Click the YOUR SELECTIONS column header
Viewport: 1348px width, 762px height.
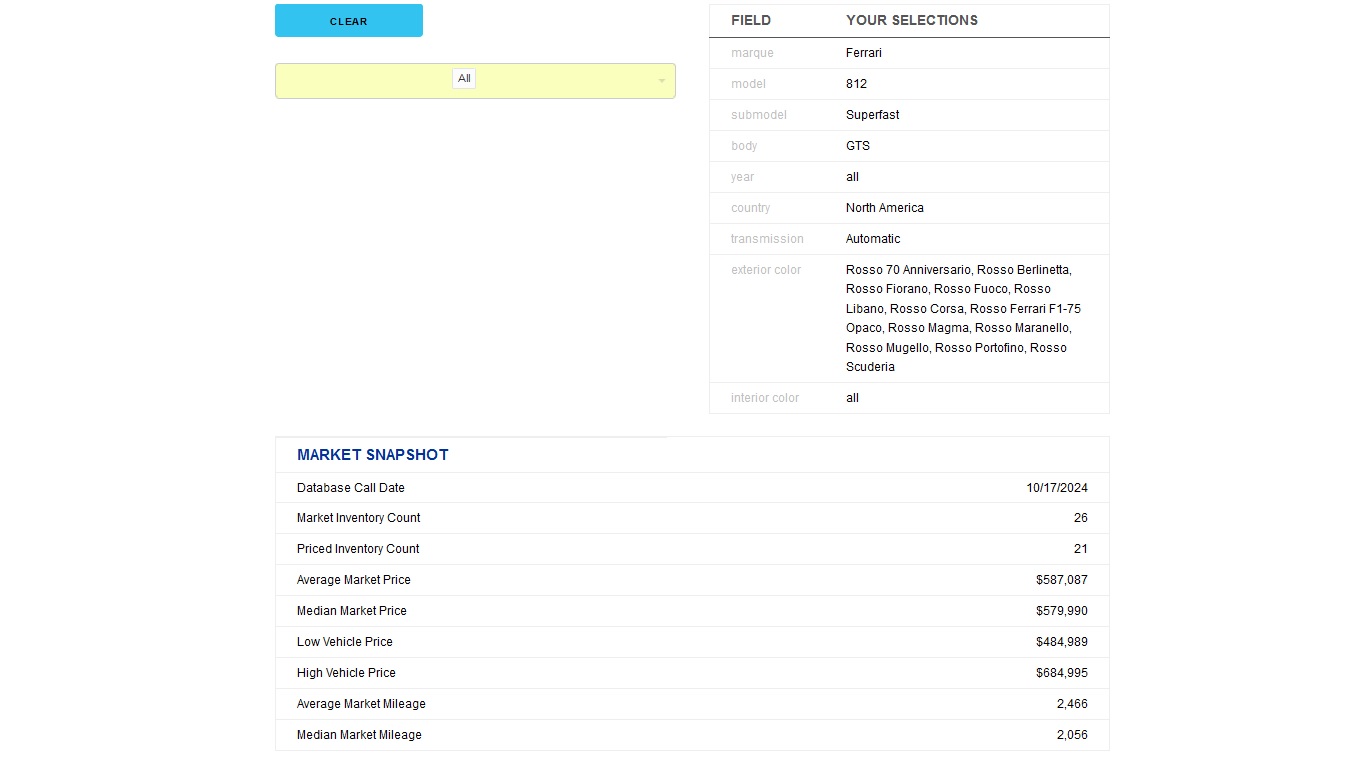911,20
